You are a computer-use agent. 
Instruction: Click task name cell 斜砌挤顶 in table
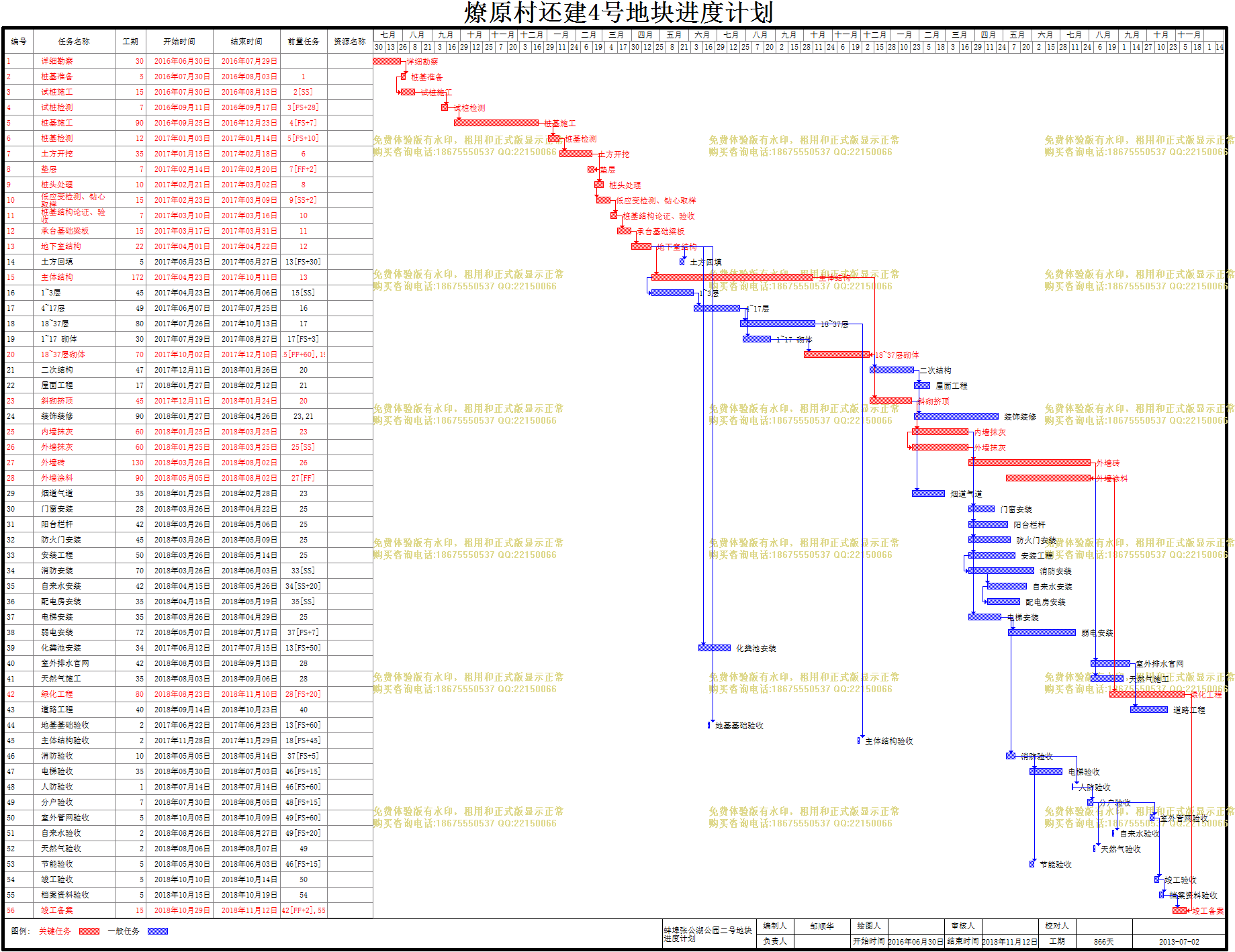point(74,401)
